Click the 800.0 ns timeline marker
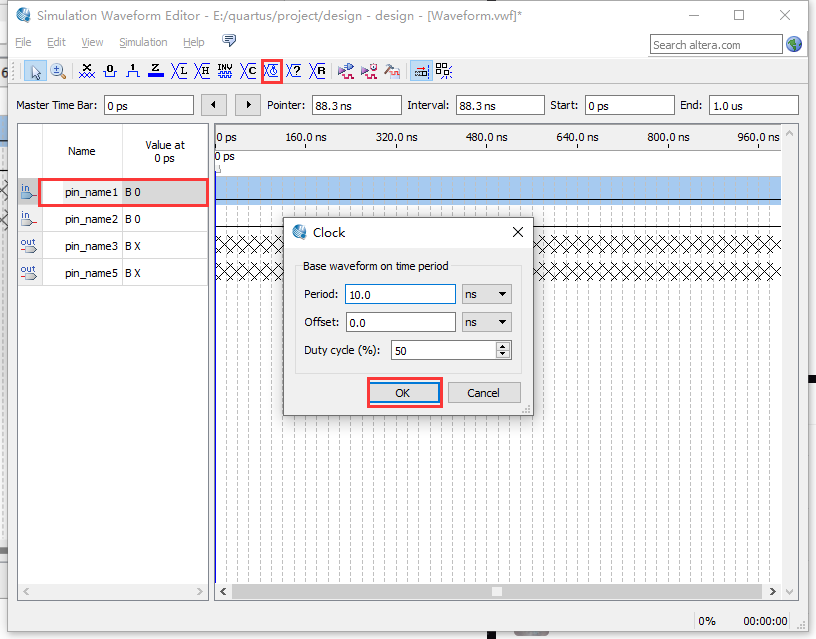 coord(668,137)
